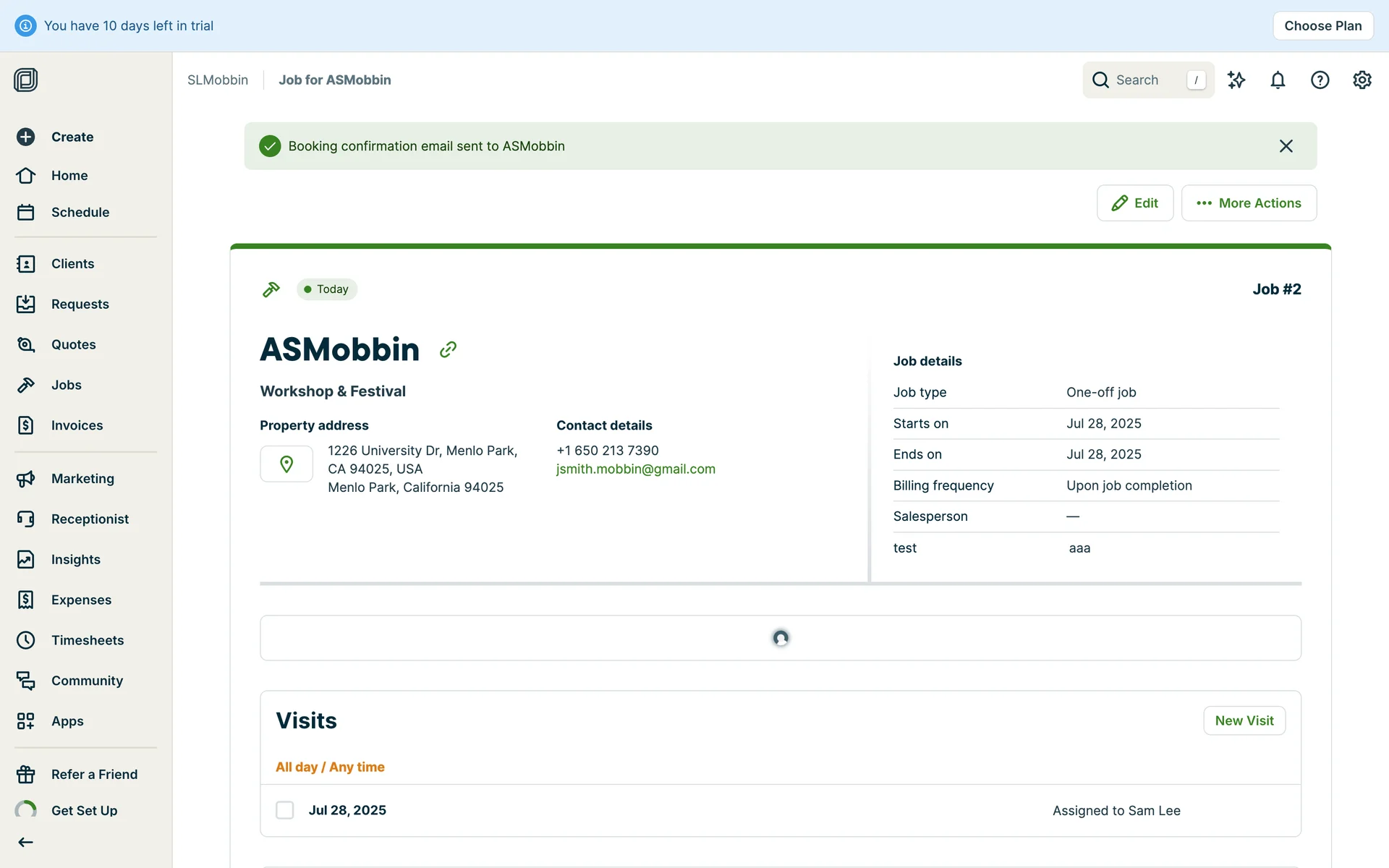Click the property address map pin icon
Viewport: 1389px width, 868px height.
[x=286, y=464]
